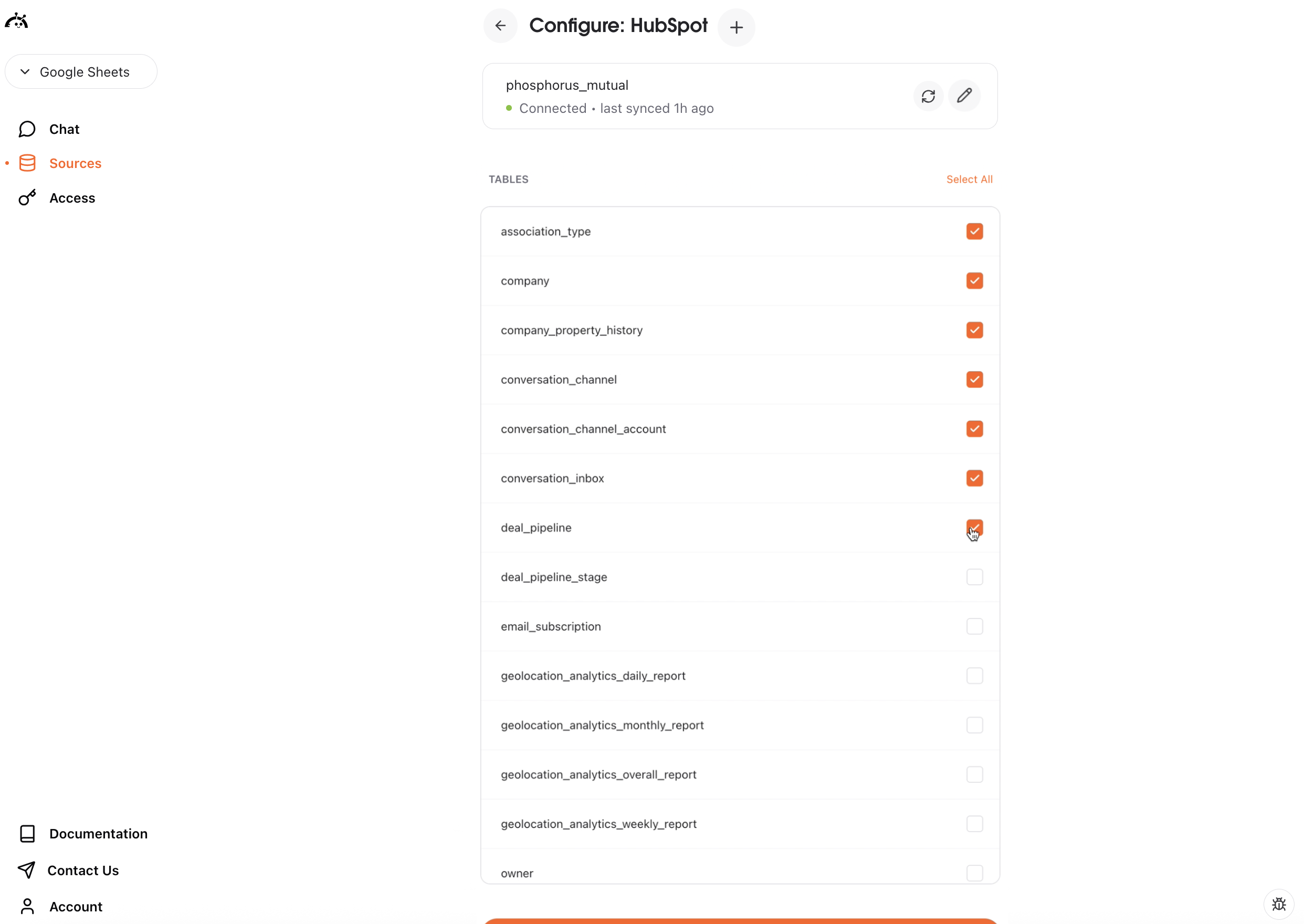Select the Chat speech bubble icon
Viewport: 1304px width, 924px height.
point(27,129)
